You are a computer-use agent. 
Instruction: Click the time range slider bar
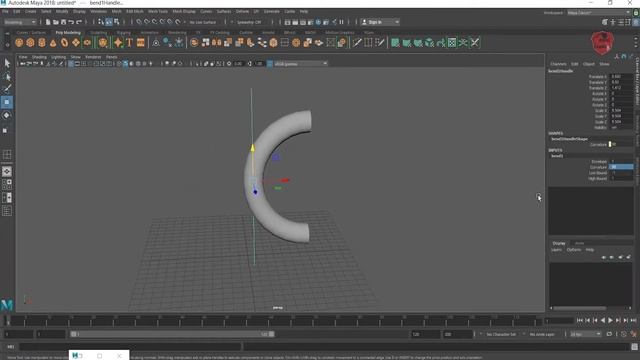tap(172, 334)
